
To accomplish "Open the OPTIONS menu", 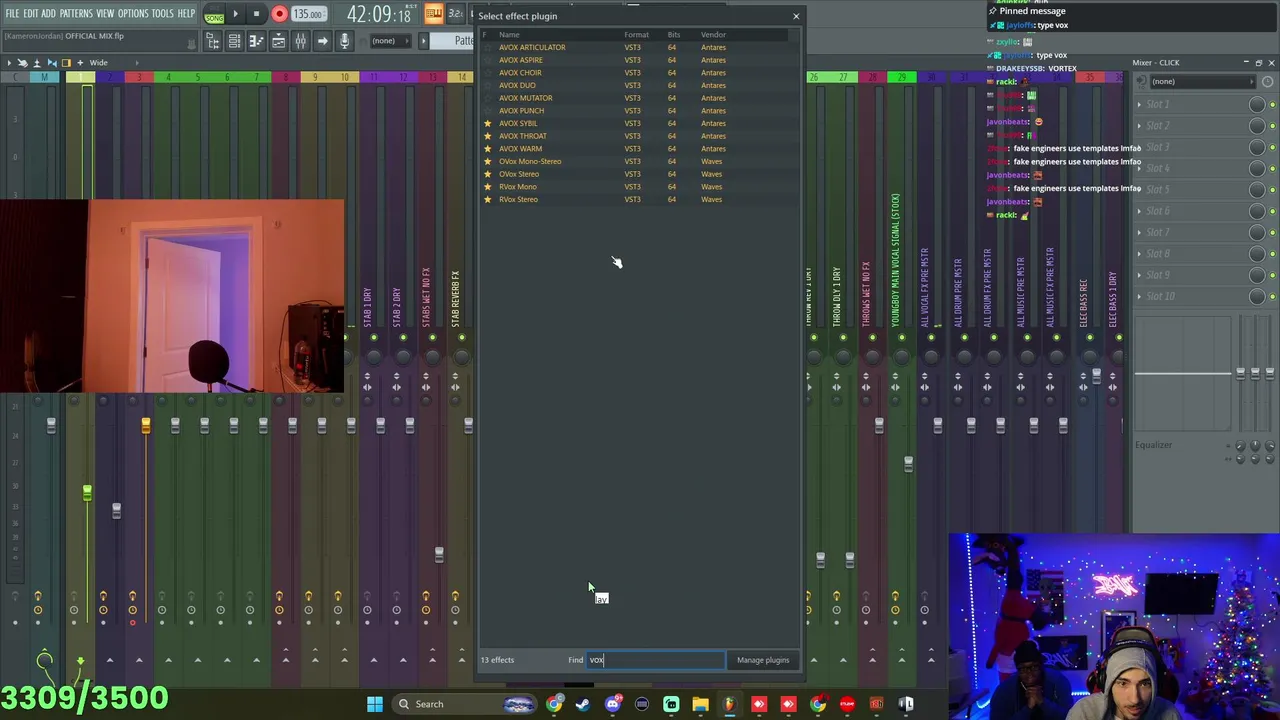I will point(133,14).
